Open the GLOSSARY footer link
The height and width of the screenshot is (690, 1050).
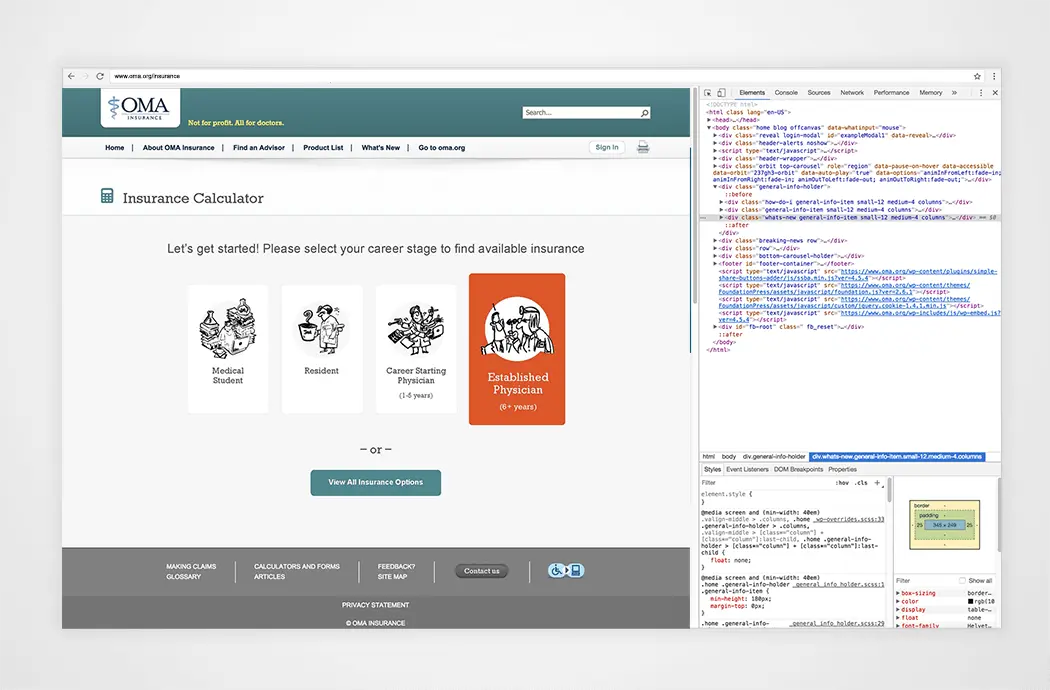[183, 577]
